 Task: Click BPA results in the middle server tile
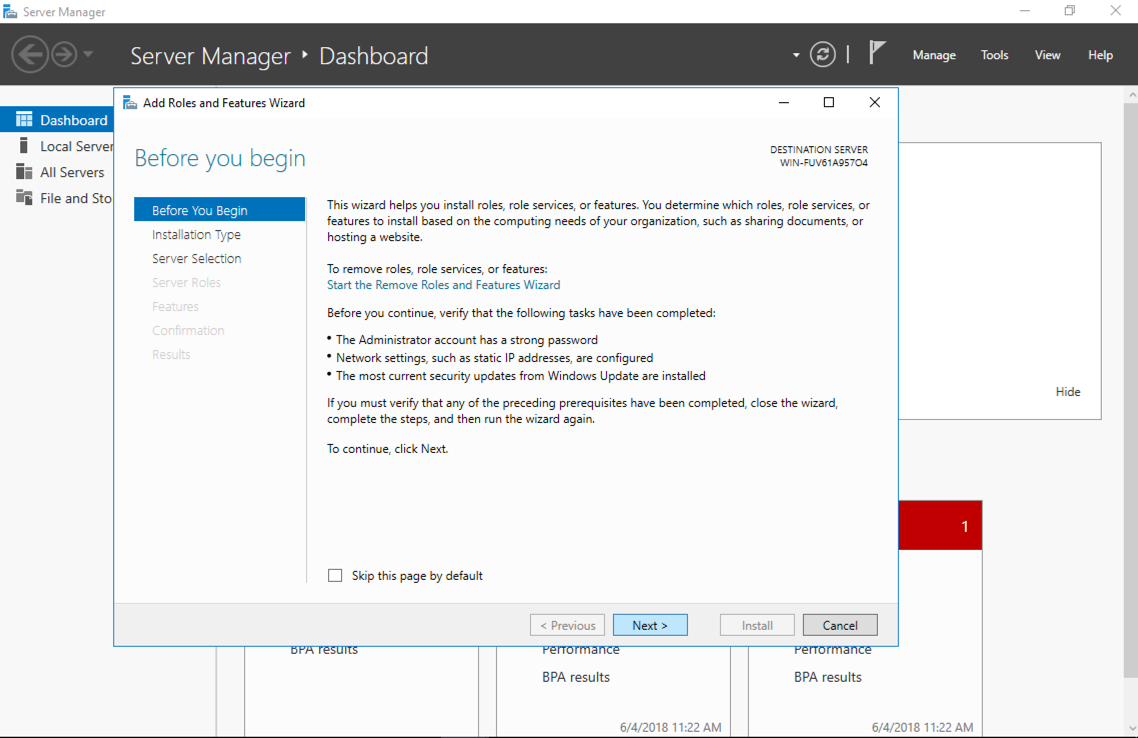click(x=576, y=677)
